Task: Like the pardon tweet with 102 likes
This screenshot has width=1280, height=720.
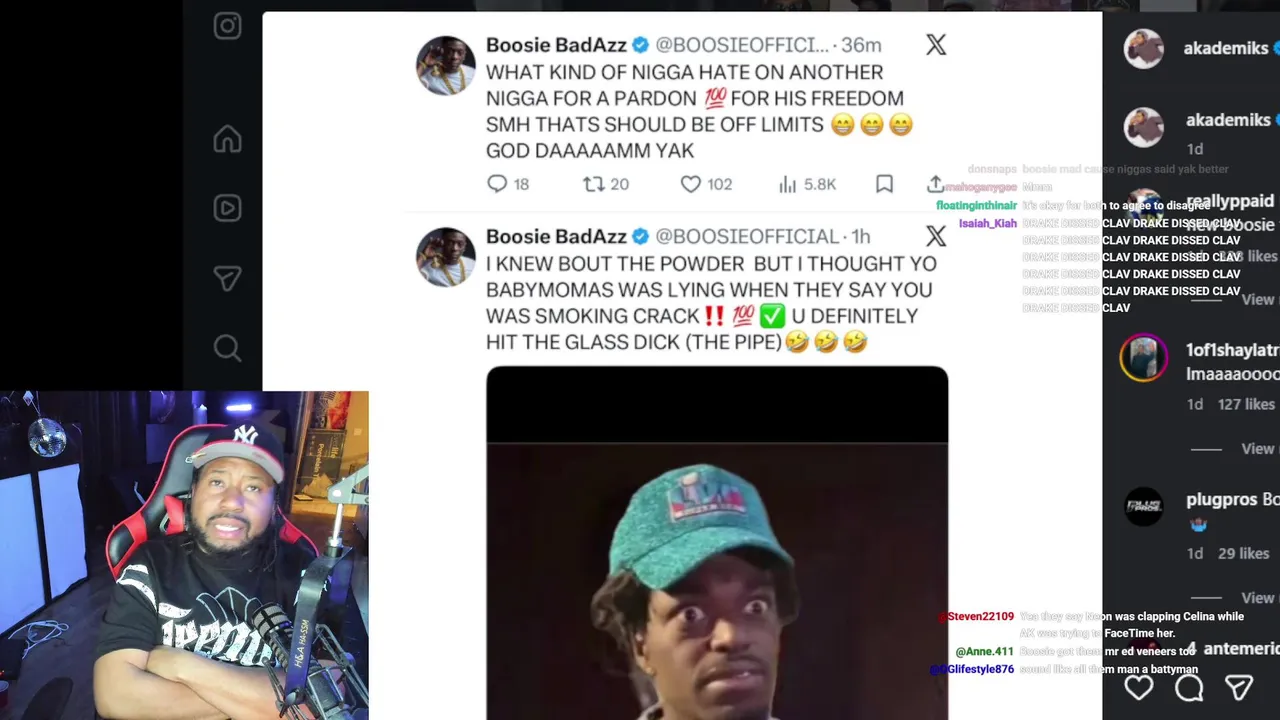Action: (691, 184)
